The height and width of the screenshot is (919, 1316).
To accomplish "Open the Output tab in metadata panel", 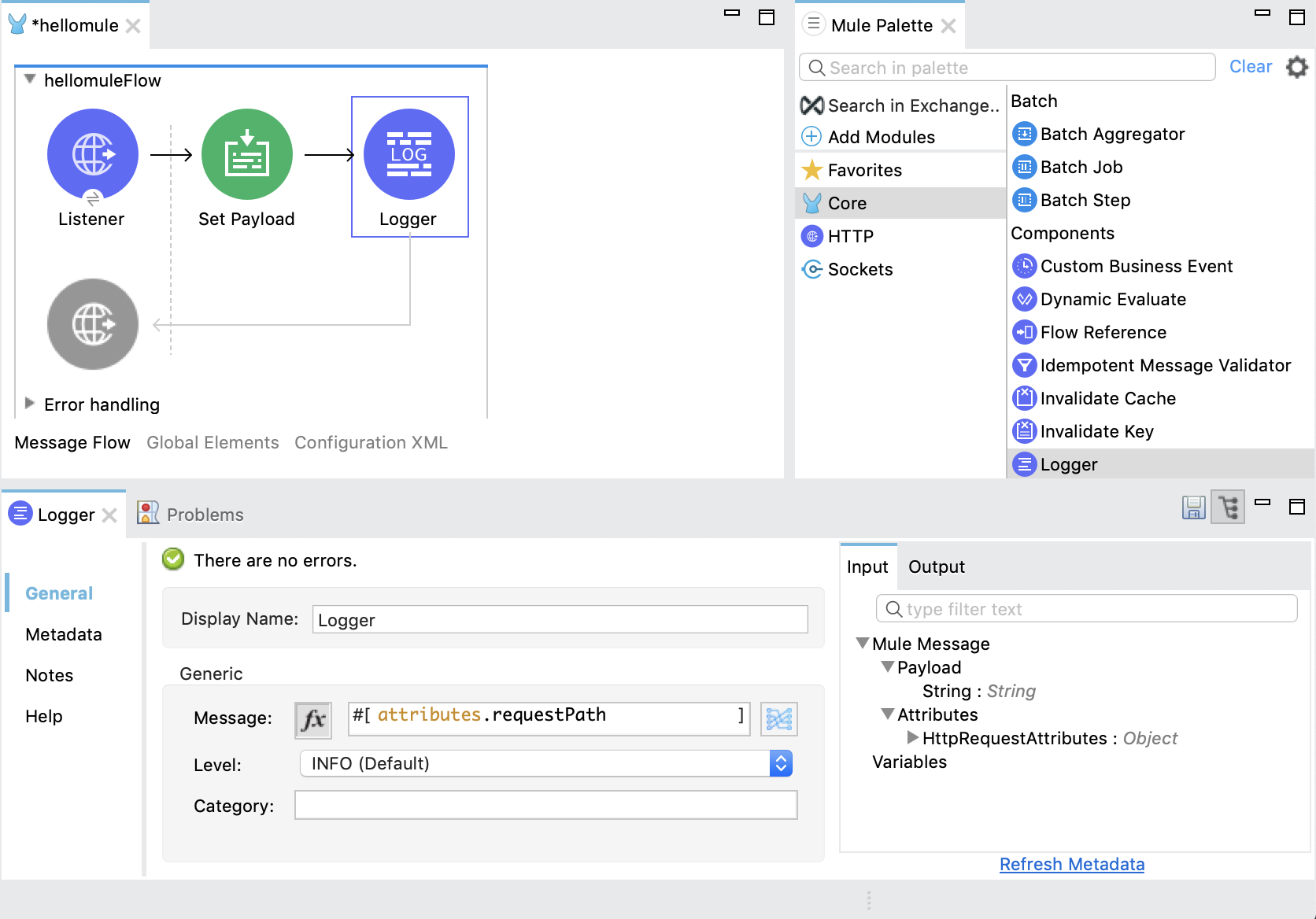I will pyautogui.click(x=936, y=567).
